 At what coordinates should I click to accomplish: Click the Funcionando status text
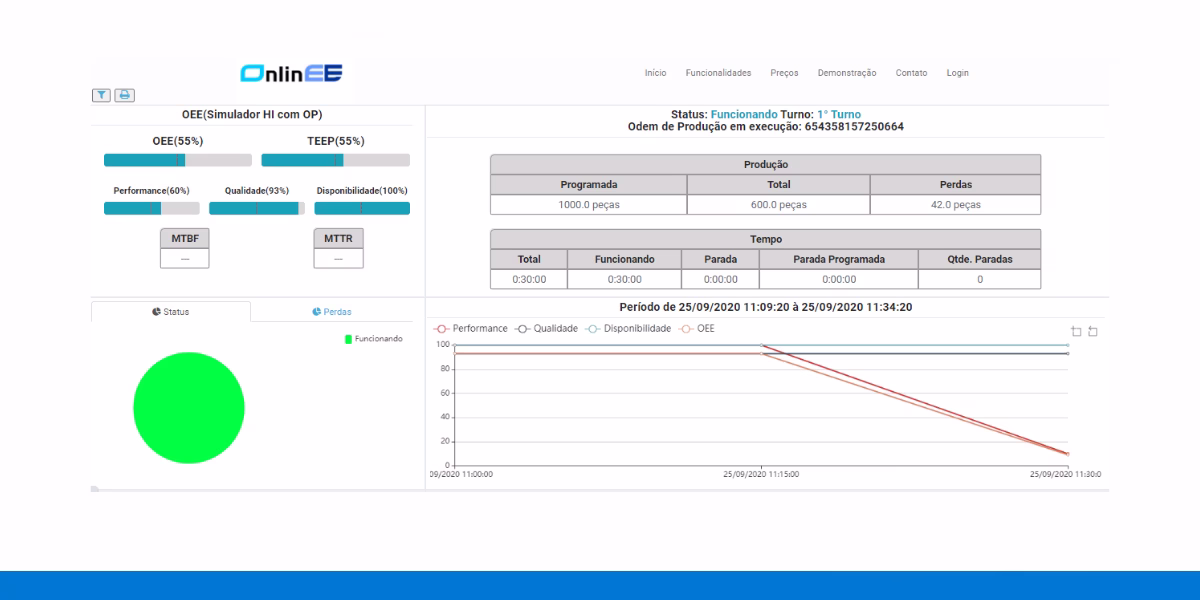[744, 115]
